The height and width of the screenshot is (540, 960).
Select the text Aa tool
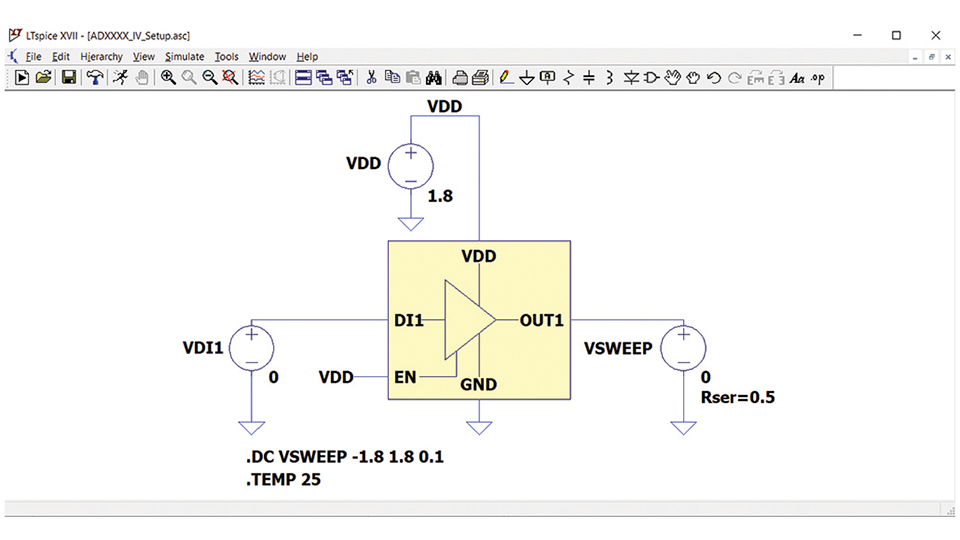(797, 78)
